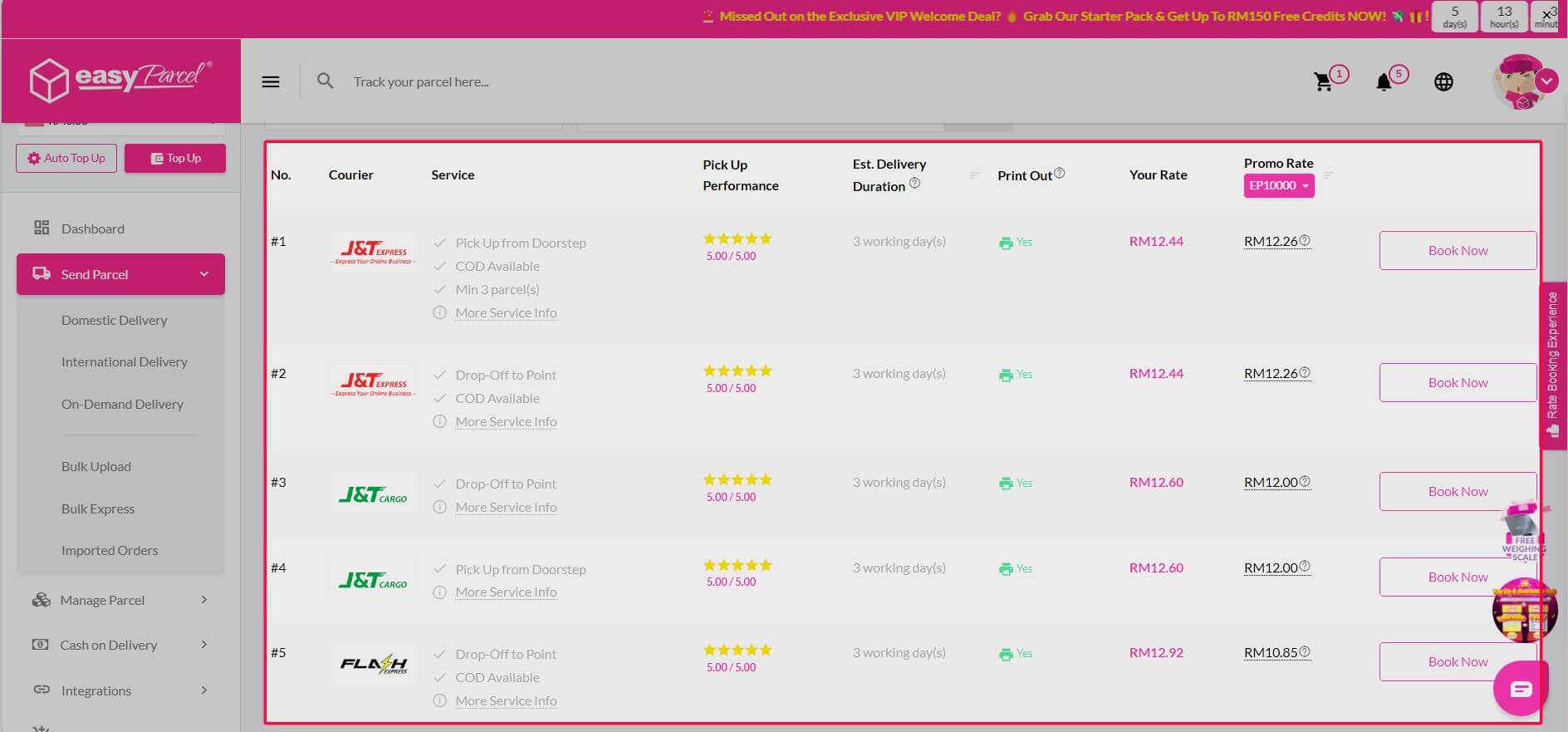This screenshot has width=1568, height=732.
Task: Open Bulk Upload page
Action: (x=96, y=466)
